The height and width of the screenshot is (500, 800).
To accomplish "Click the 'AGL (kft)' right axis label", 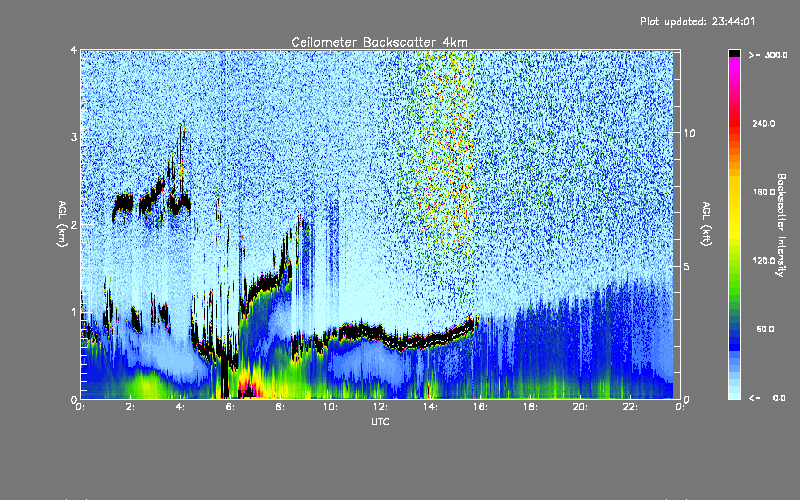I will 706,224.
